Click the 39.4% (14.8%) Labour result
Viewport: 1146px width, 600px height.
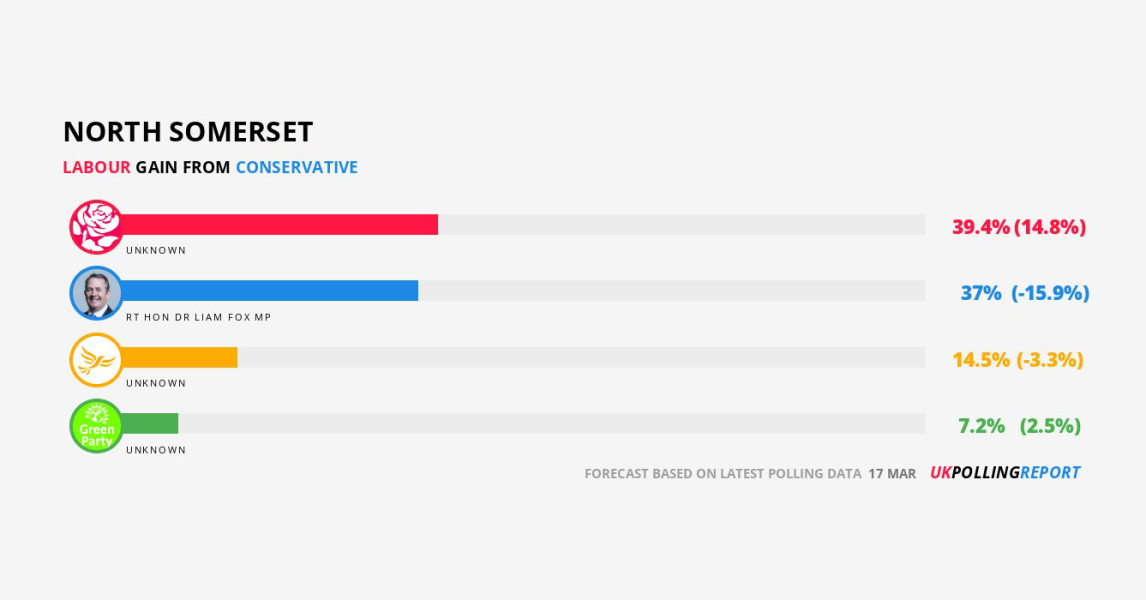point(1019,227)
